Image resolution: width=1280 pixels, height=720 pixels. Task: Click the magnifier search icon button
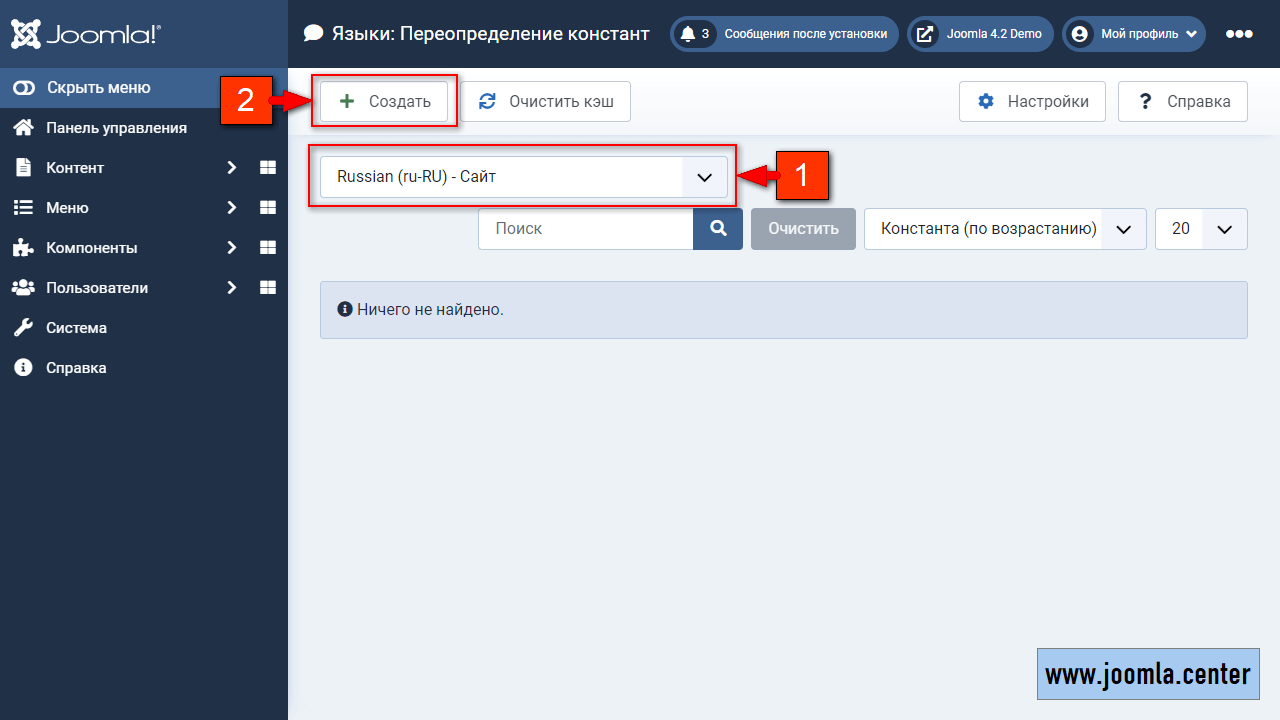tap(718, 229)
